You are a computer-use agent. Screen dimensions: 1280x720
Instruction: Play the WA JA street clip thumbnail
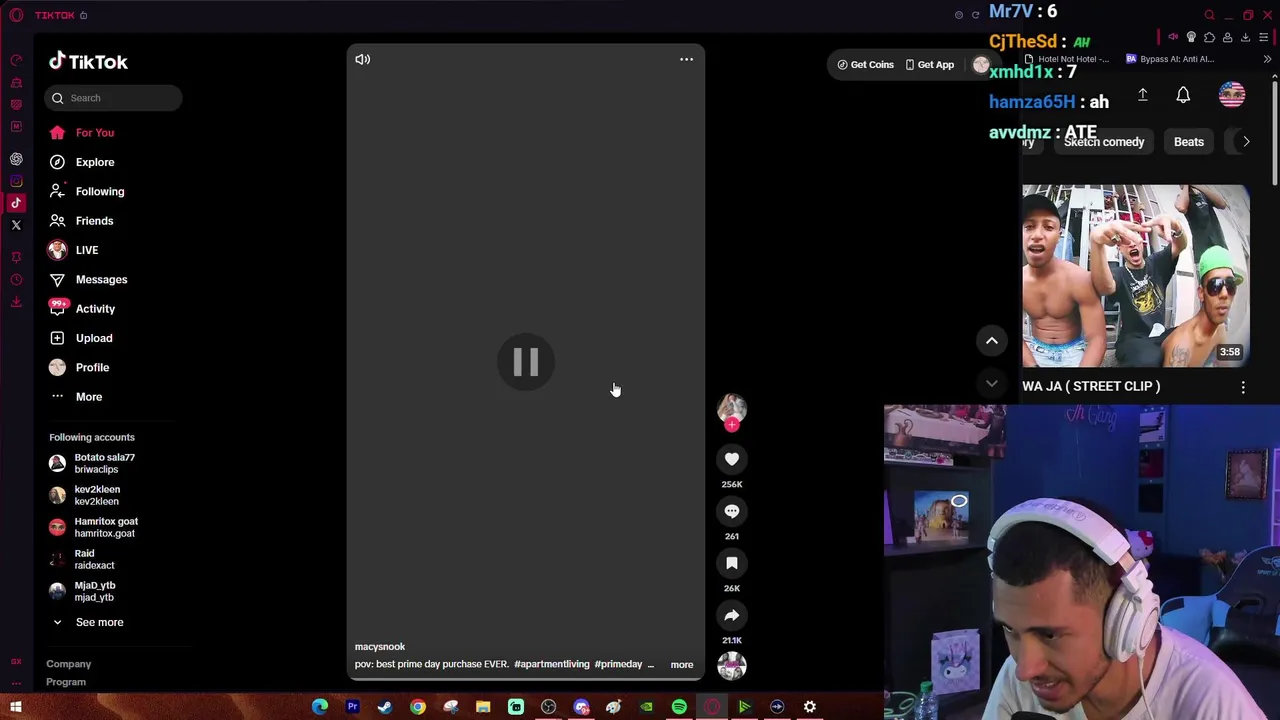1136,276
